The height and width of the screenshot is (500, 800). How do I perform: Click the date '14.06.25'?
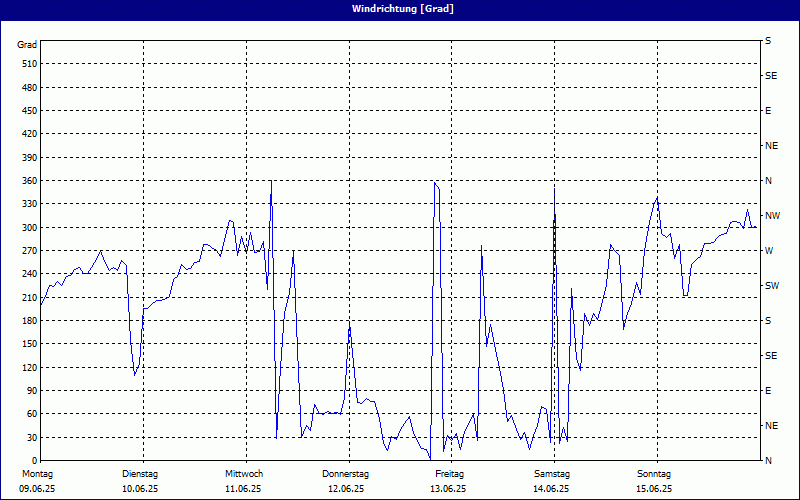[x=551, y=489]
